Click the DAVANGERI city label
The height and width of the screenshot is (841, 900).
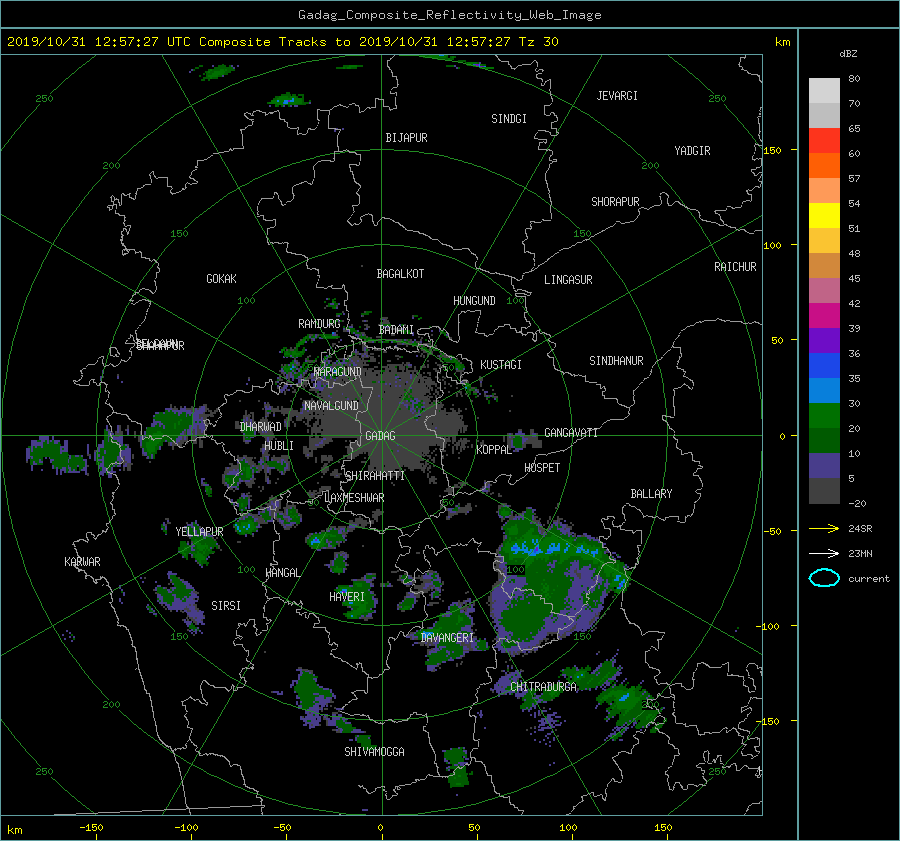[447, 638]
